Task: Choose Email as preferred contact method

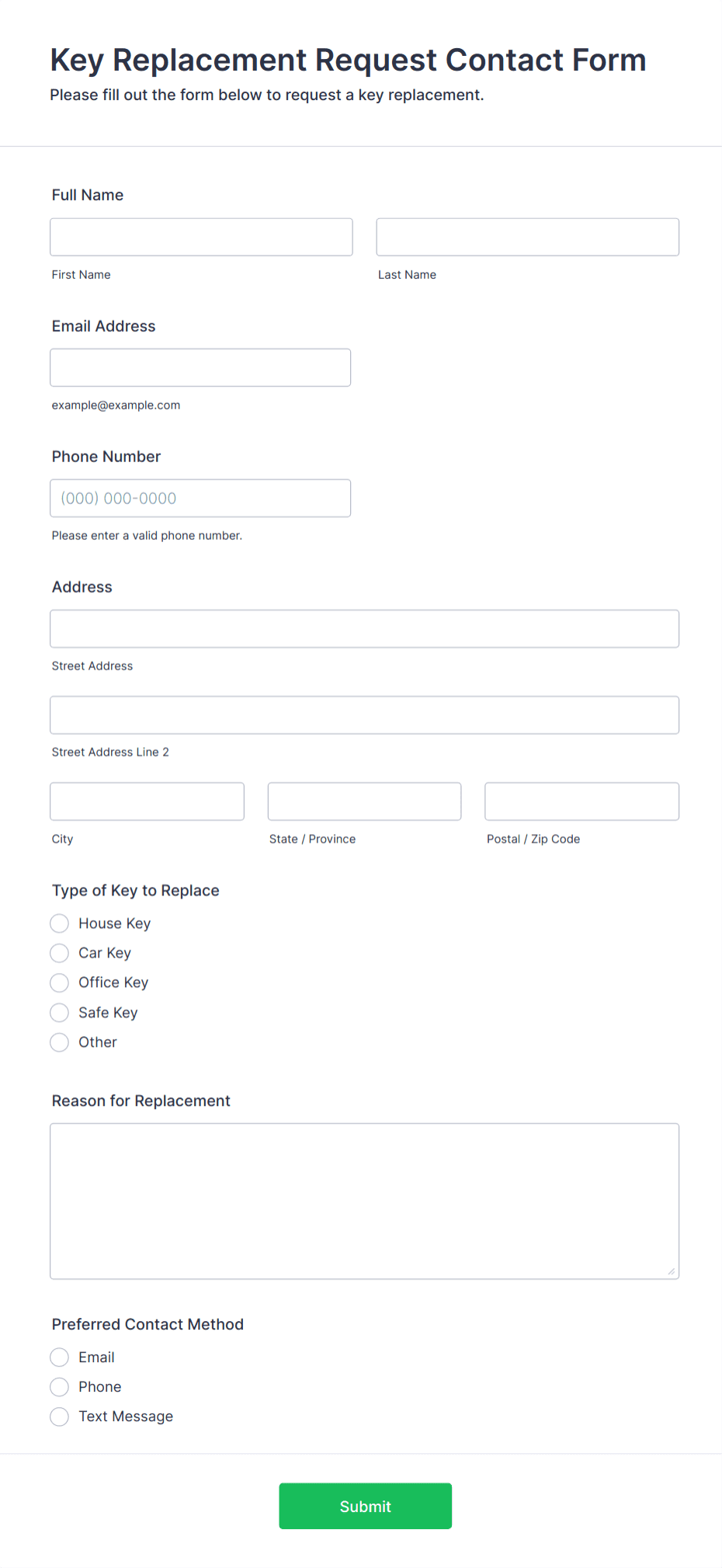Action: [x=59, y=1357]
